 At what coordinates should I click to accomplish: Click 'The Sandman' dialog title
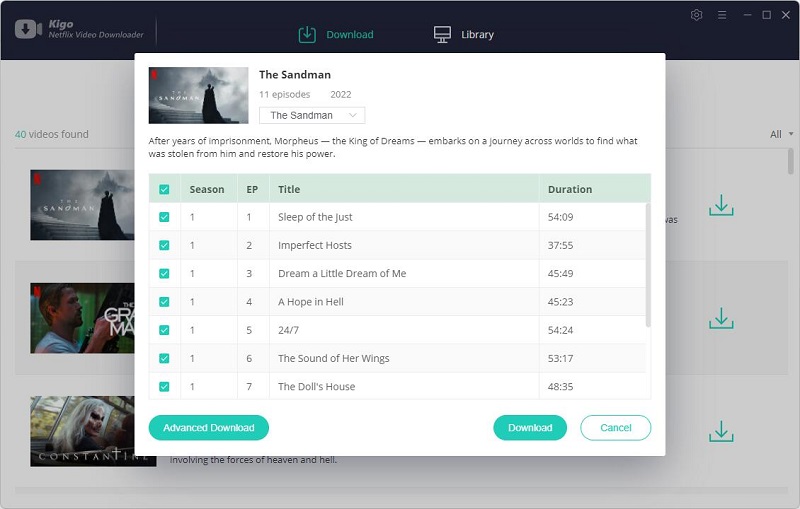[x=295, y=74]
